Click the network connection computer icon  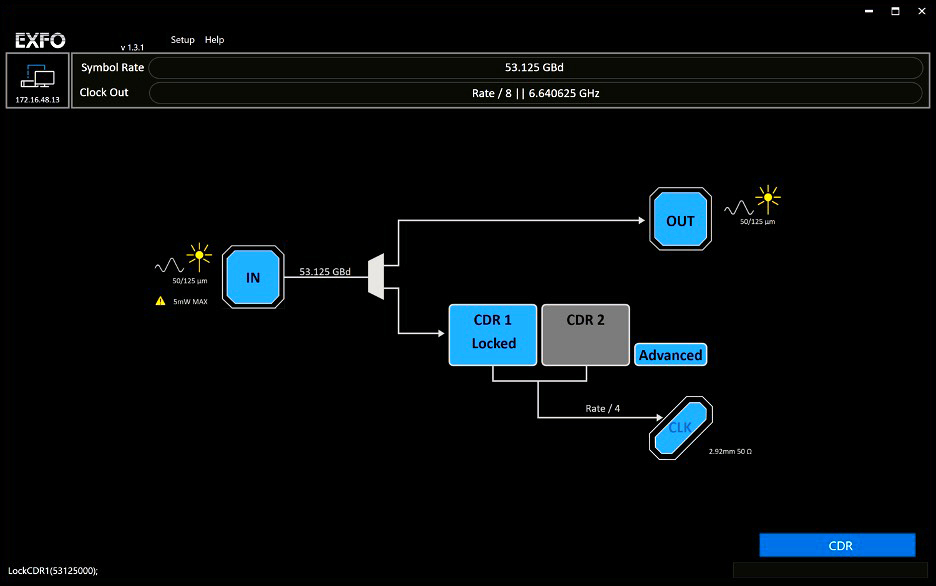tap(38, 77)
